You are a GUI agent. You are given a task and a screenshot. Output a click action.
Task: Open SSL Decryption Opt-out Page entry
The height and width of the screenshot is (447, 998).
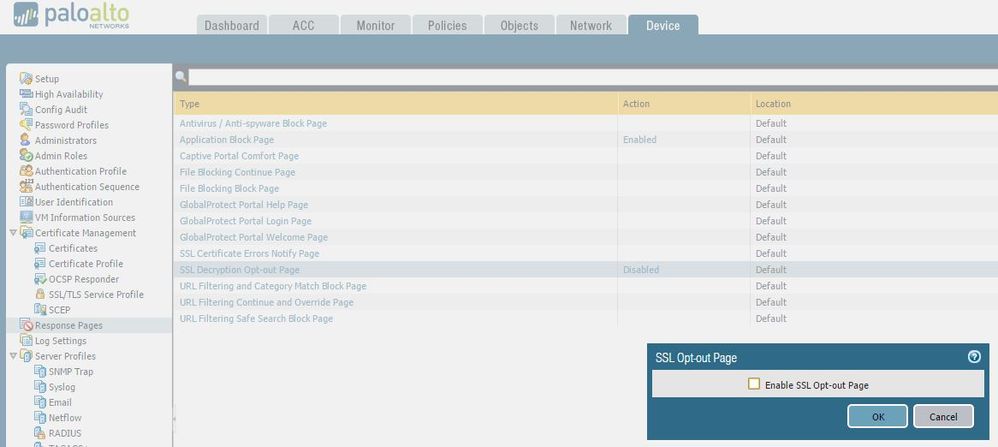(239, 269)
